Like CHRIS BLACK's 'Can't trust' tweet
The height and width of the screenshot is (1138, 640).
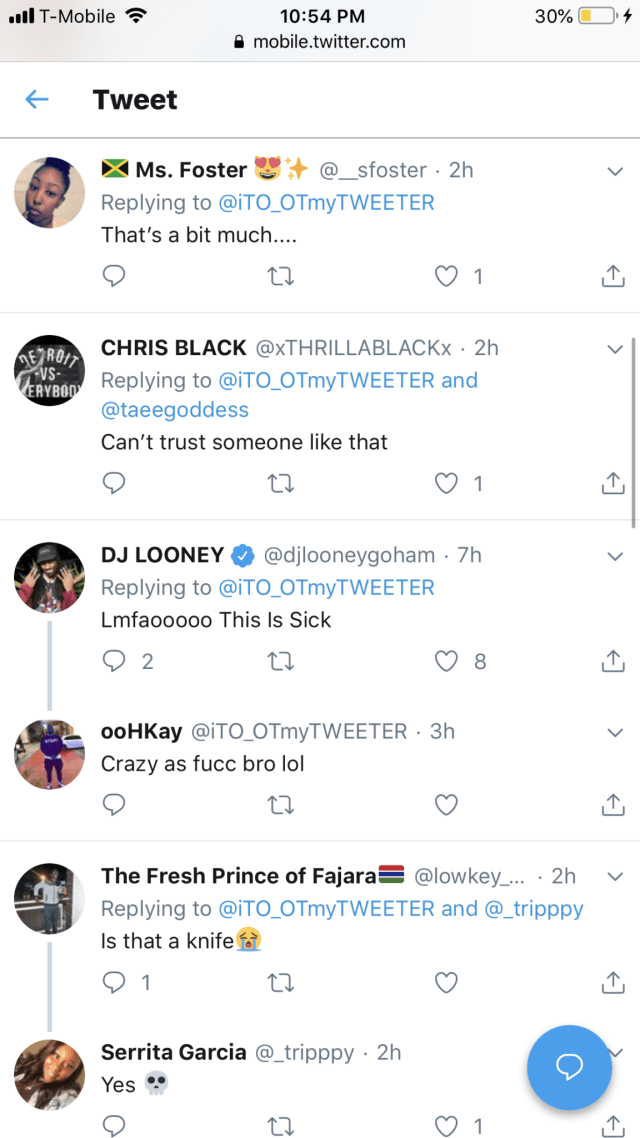pyautogui.click(x=447, y=483)
